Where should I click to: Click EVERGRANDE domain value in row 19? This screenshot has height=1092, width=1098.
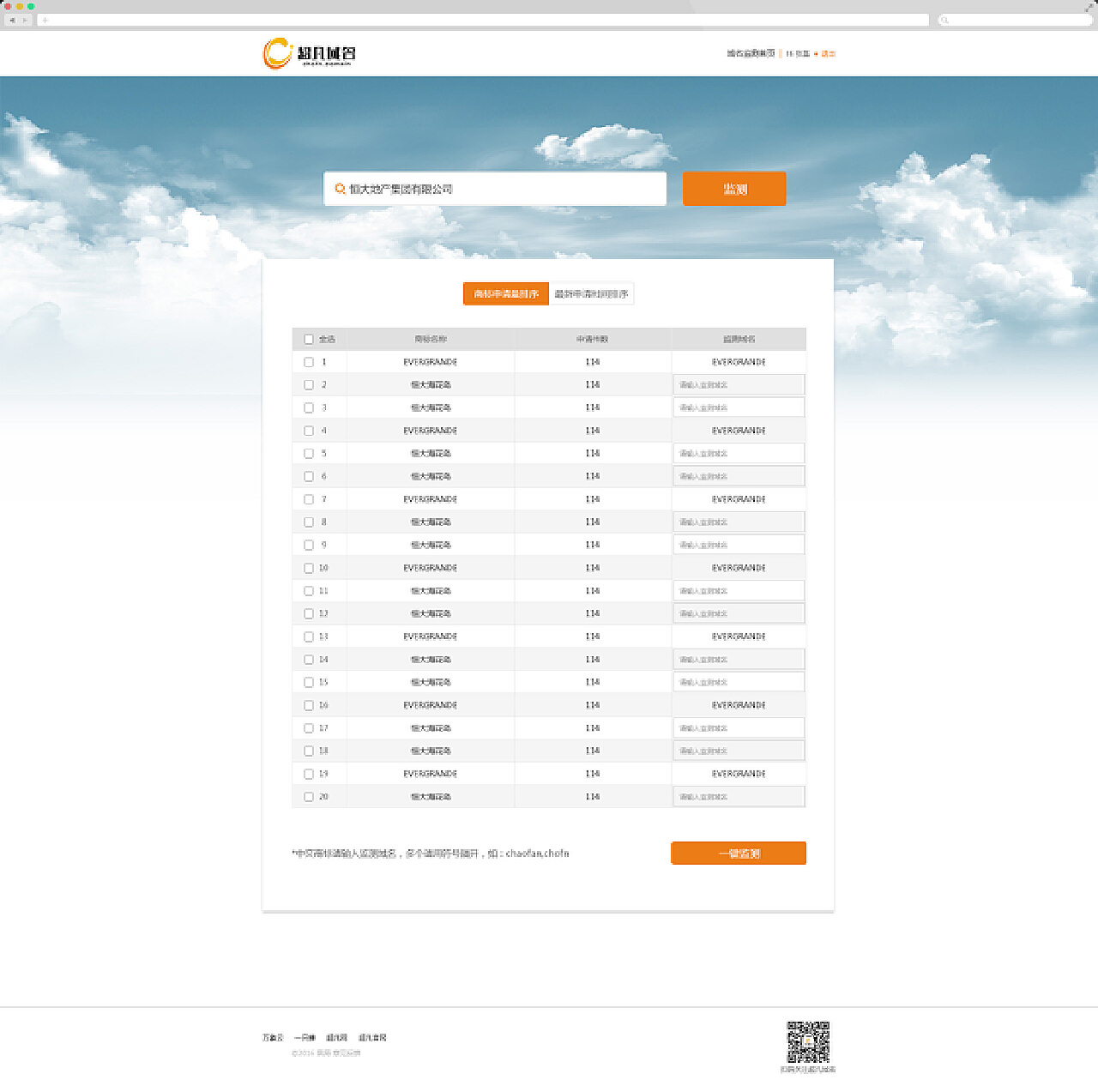coord(739,774)
